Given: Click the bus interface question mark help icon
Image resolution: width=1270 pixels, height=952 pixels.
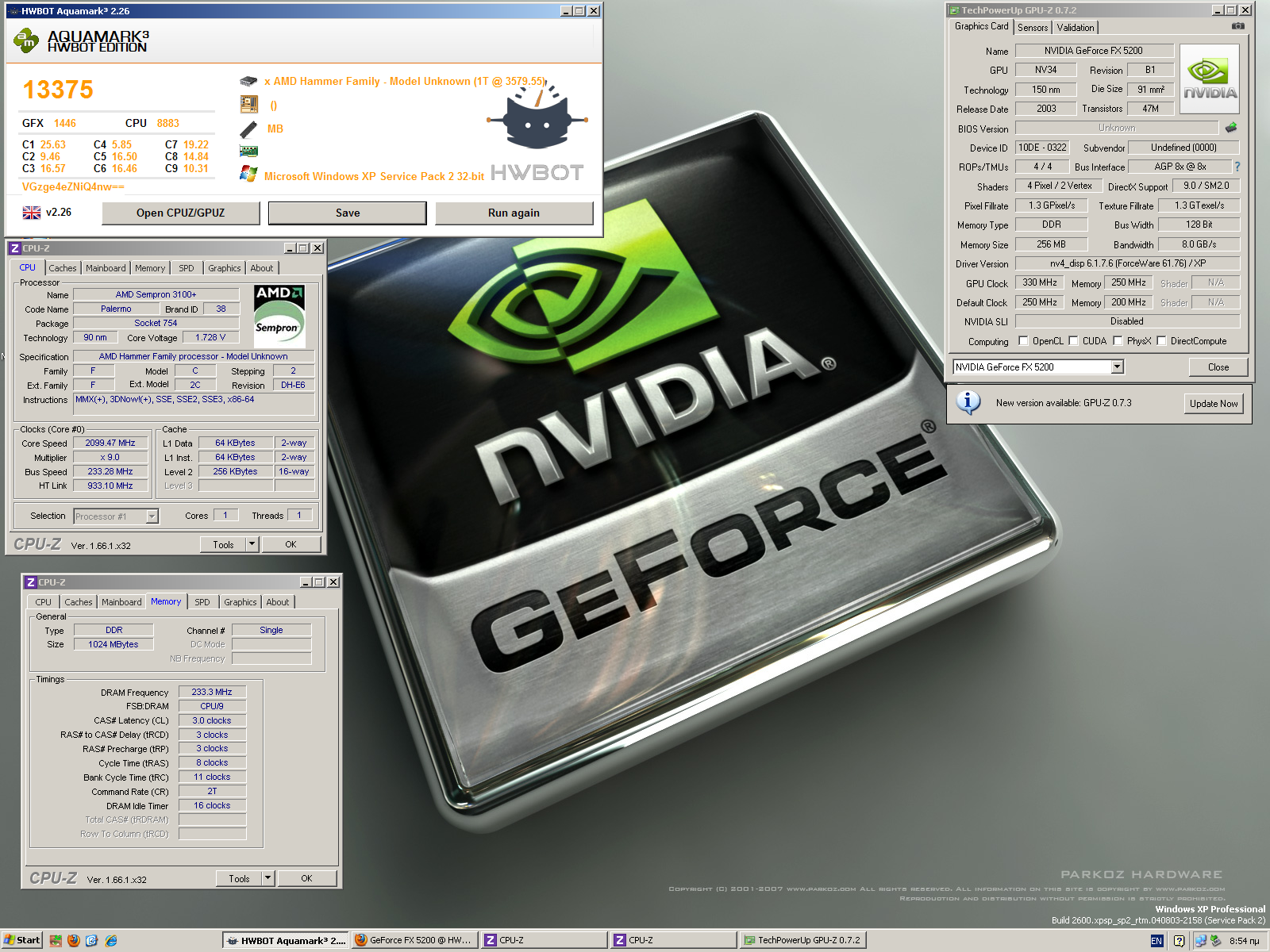Looking at the screenshot, I should (1237, 167).
